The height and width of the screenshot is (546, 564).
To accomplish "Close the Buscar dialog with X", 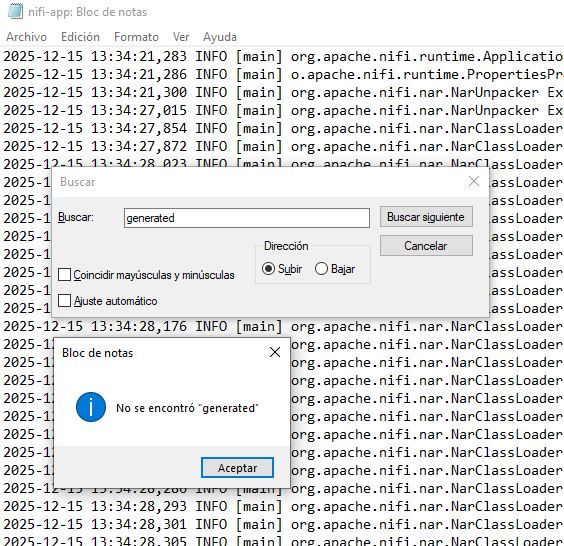I will [474, 182].
